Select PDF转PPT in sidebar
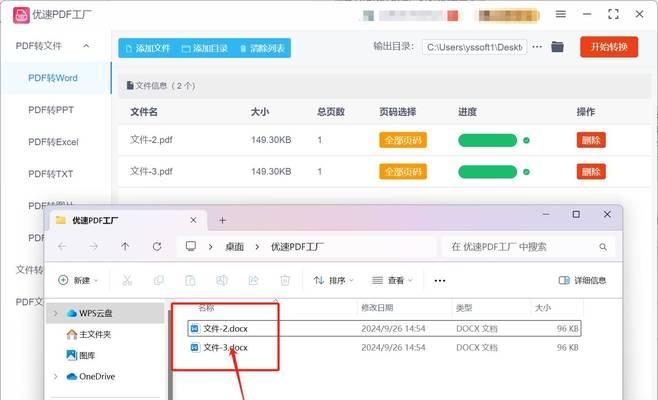Viewport: 658px width, 400px height. [x=51, y=110]
